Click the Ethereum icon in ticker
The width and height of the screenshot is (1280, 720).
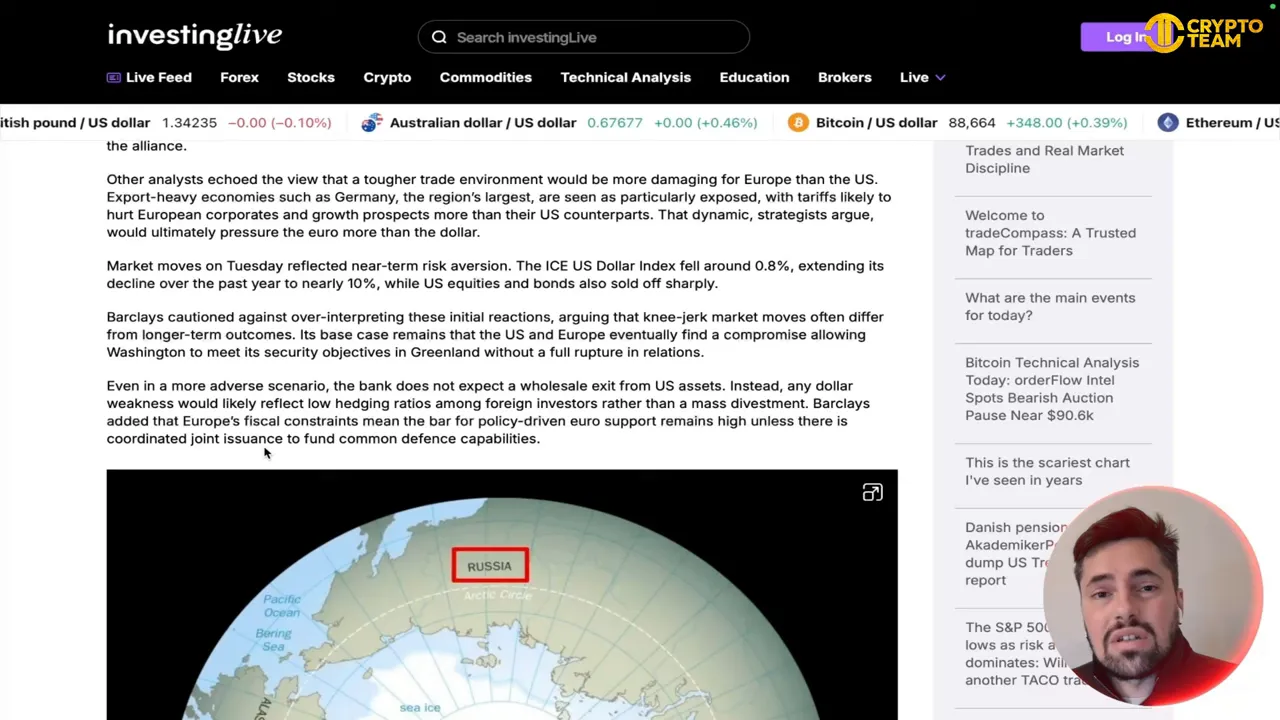click(1168, 122)
